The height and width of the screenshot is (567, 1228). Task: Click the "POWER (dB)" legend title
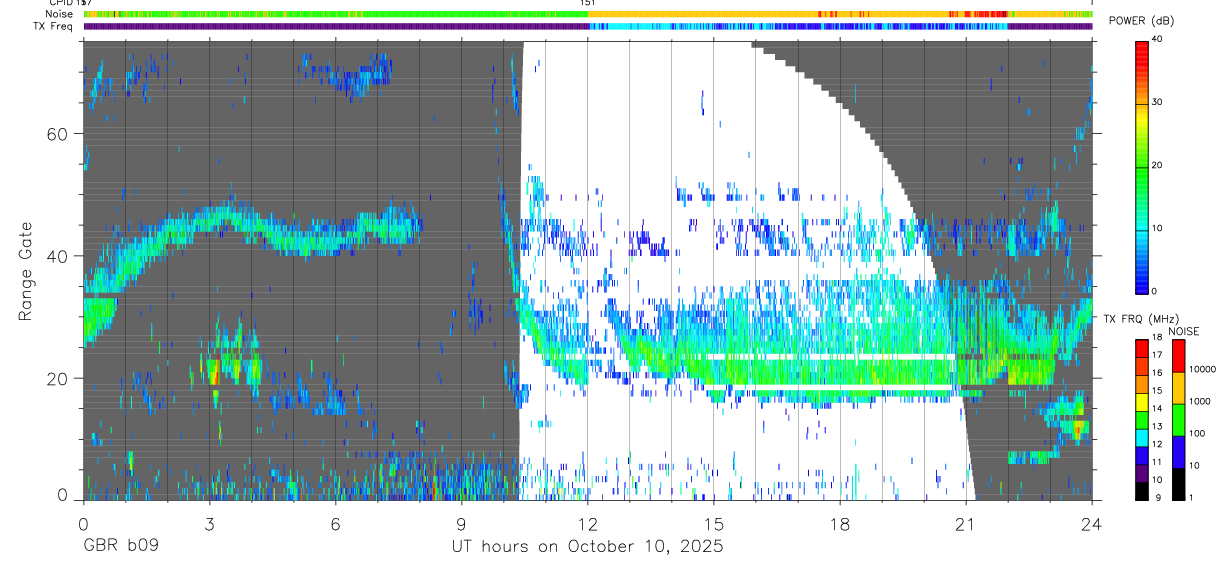[x=1141, y=21]
